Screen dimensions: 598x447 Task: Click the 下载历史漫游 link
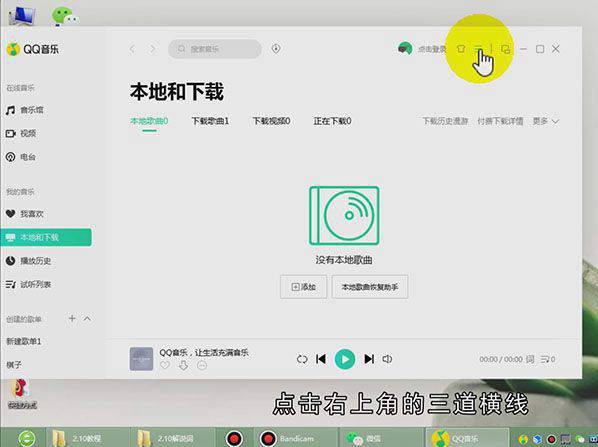(x=445, y=121)
